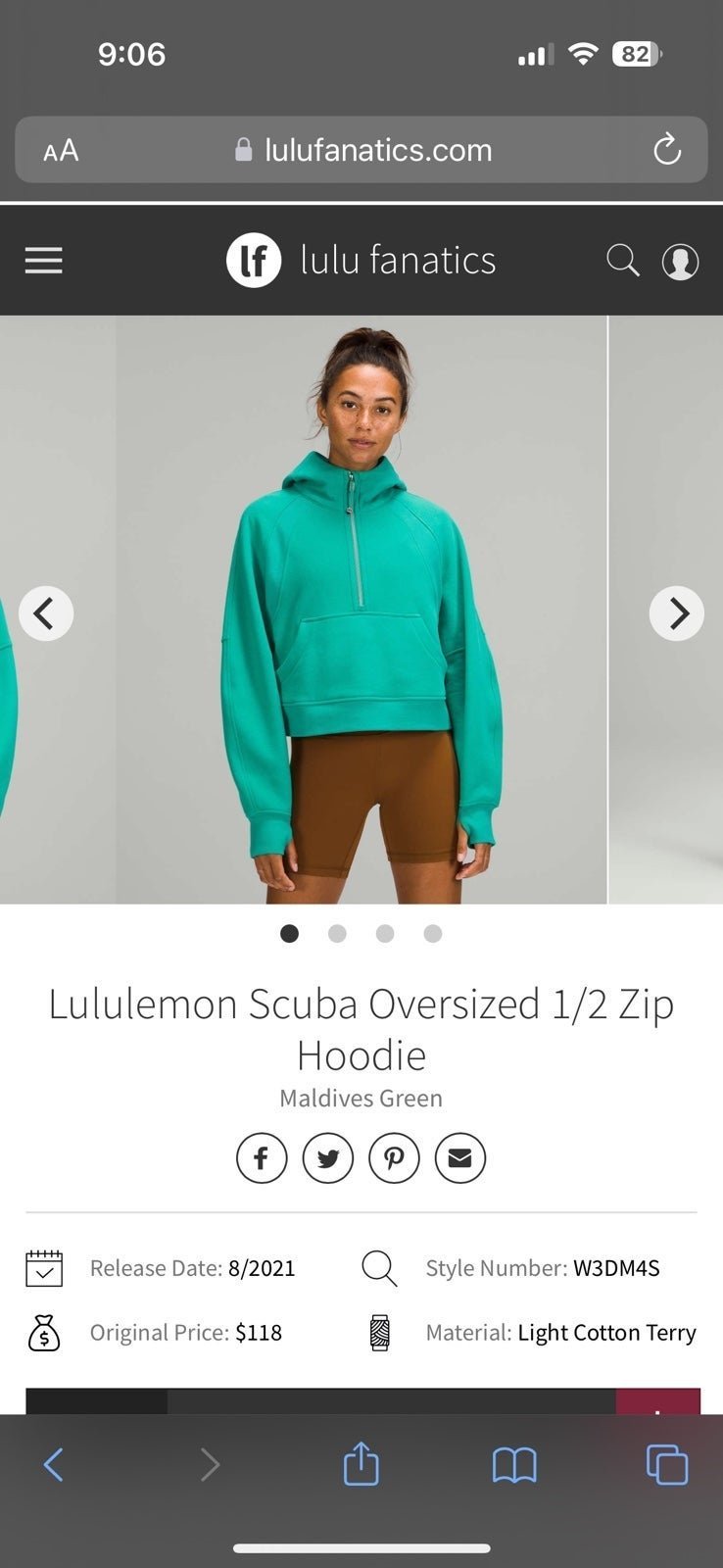Screen dimensions: 723x1568
Task: Show previous product photo
Action: pos(46,613)
